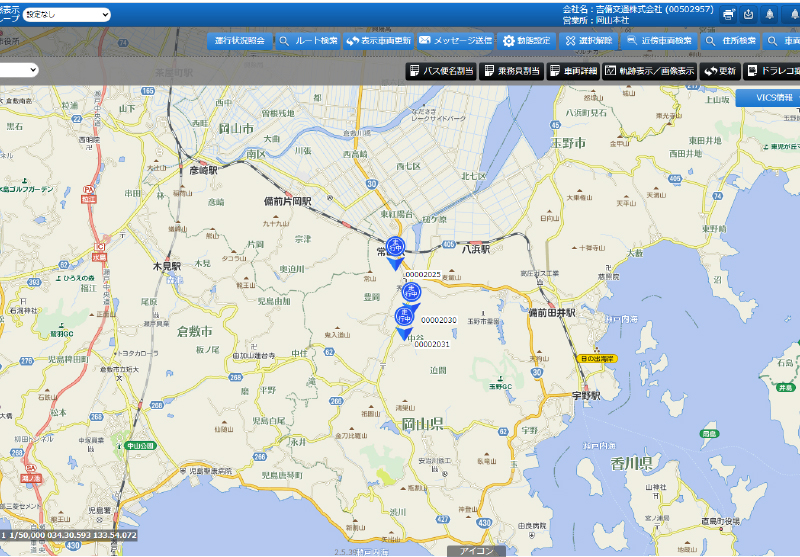Open バス便名割当 assignment

pos(440,71)
